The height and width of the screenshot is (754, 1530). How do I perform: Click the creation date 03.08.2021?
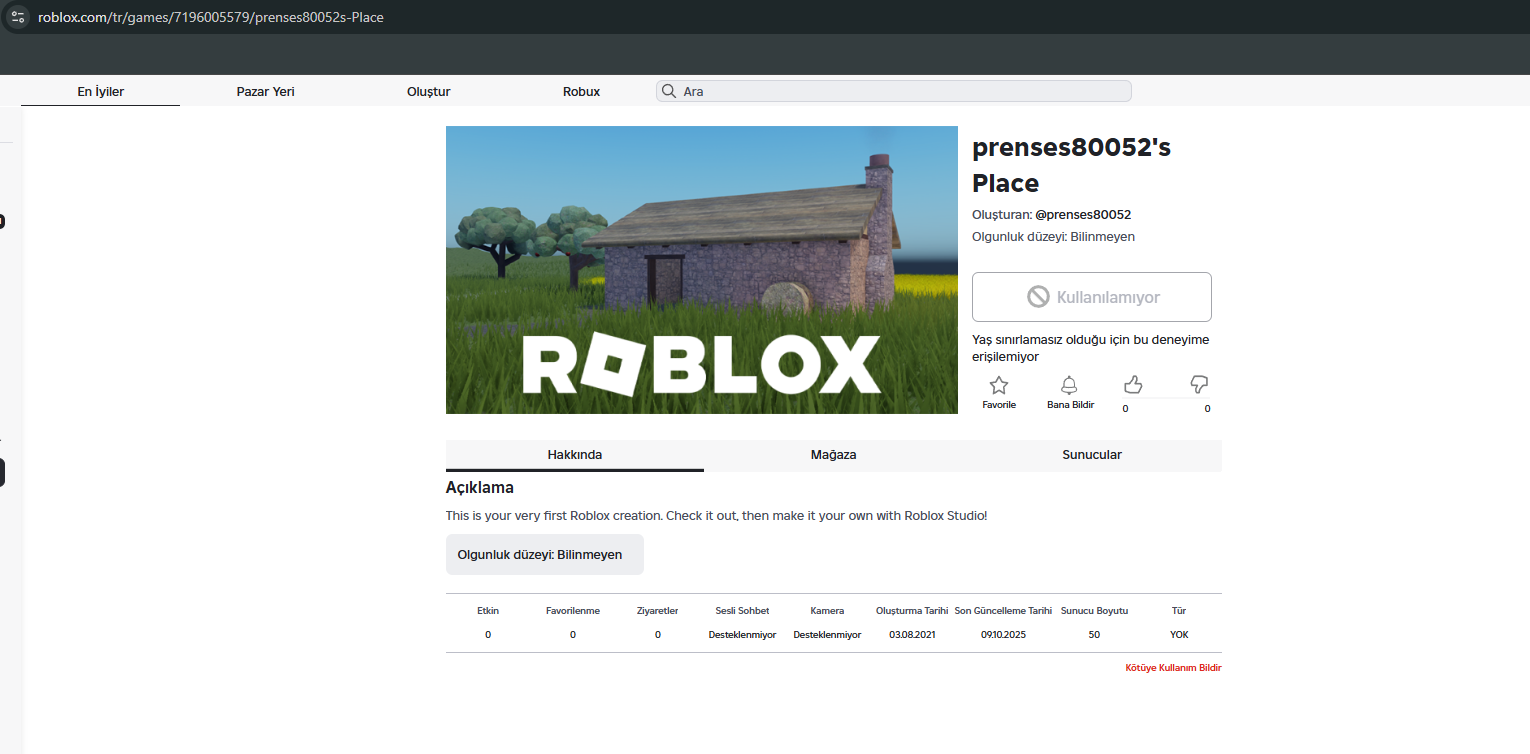point(912,635)
